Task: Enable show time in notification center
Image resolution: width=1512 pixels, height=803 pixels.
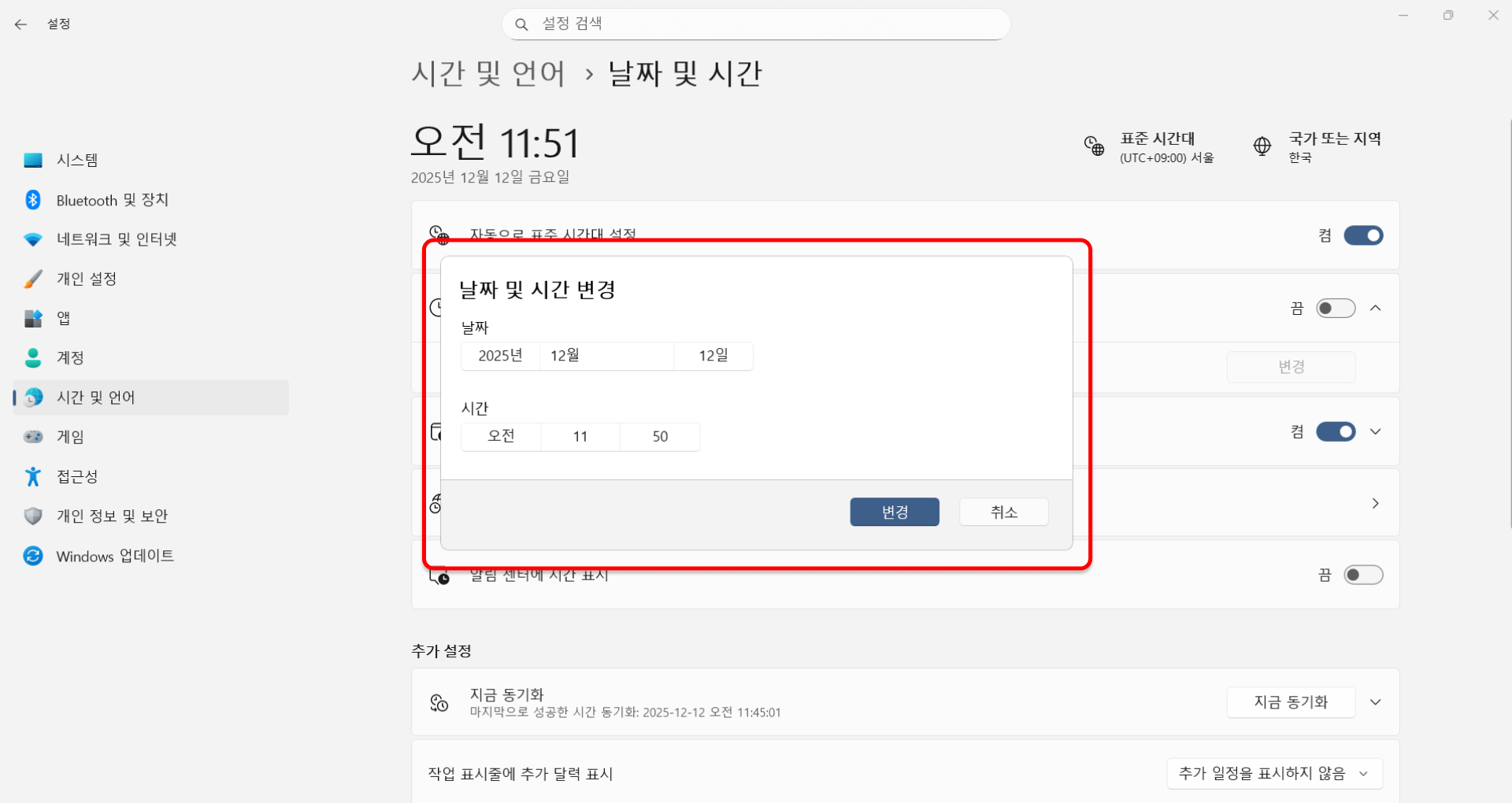Action: click(1363, 575)
